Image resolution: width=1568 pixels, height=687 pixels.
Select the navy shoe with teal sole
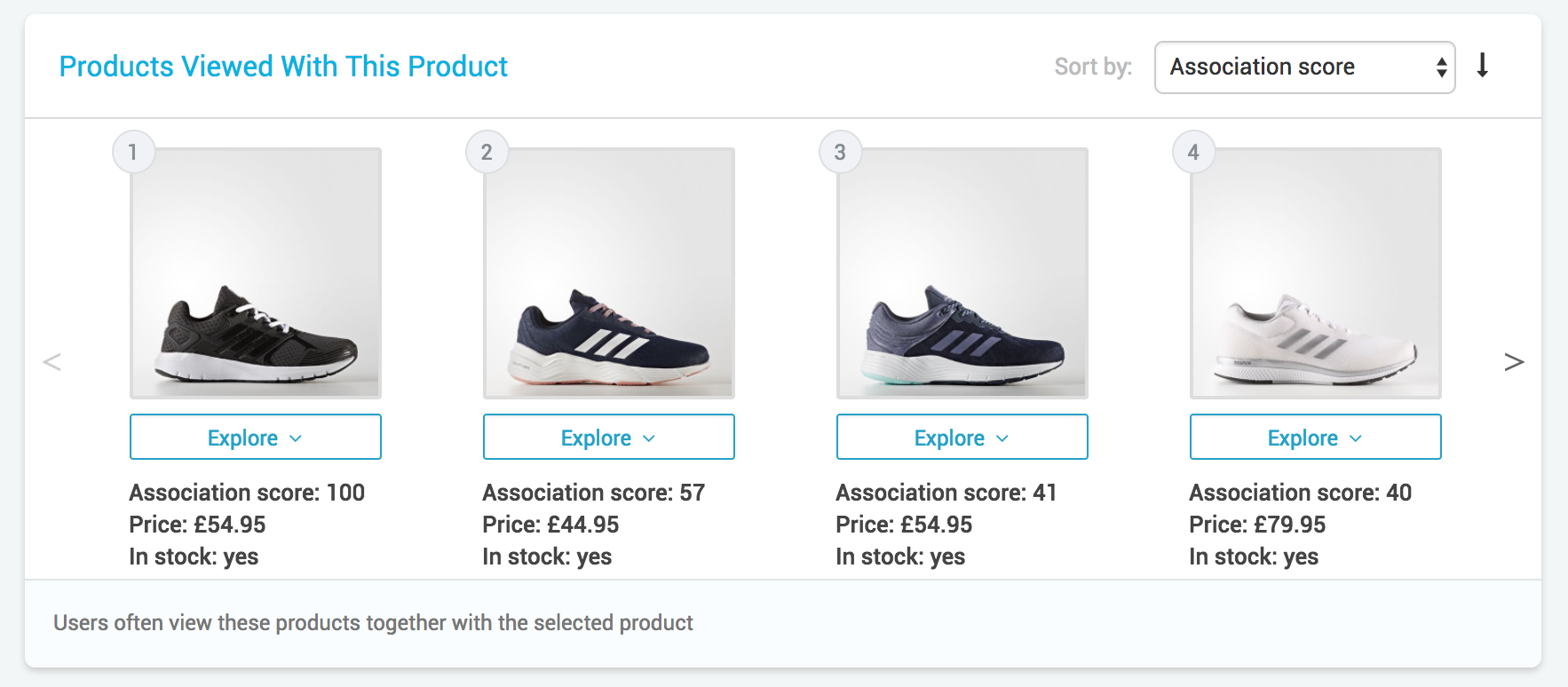(x=962, y=273)
